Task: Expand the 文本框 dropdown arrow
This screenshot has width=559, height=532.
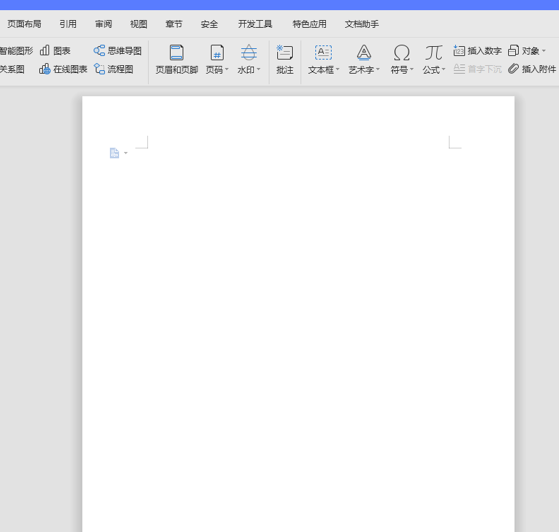Action: click(337, 69)
